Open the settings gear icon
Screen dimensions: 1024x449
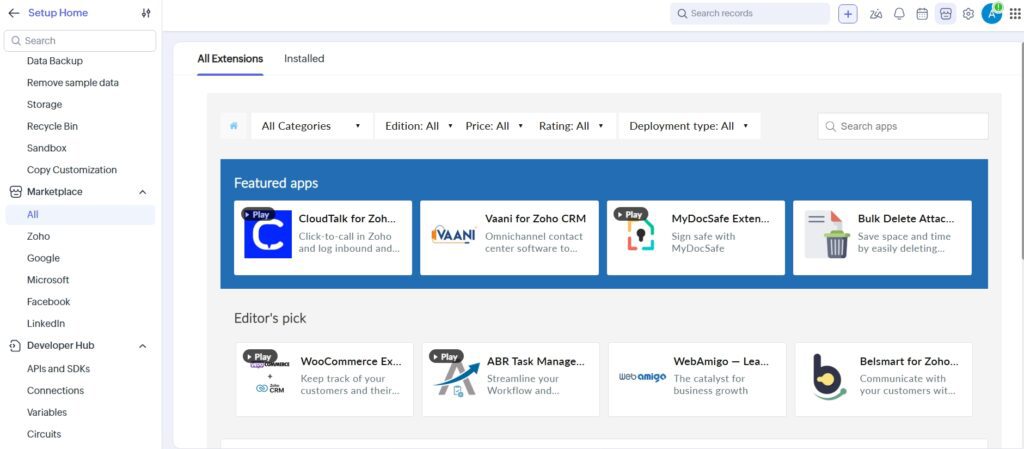click(x=968, y=14)
